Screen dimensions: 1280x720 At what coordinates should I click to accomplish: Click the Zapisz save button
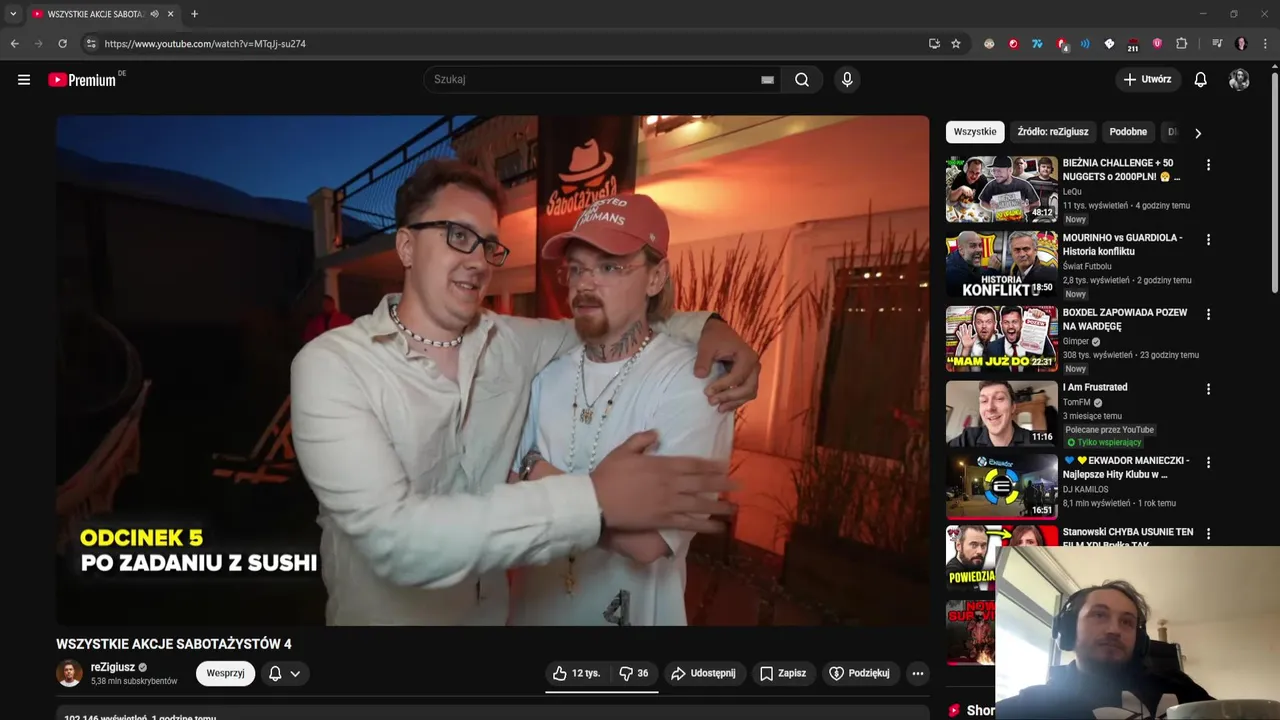[782, 673]
